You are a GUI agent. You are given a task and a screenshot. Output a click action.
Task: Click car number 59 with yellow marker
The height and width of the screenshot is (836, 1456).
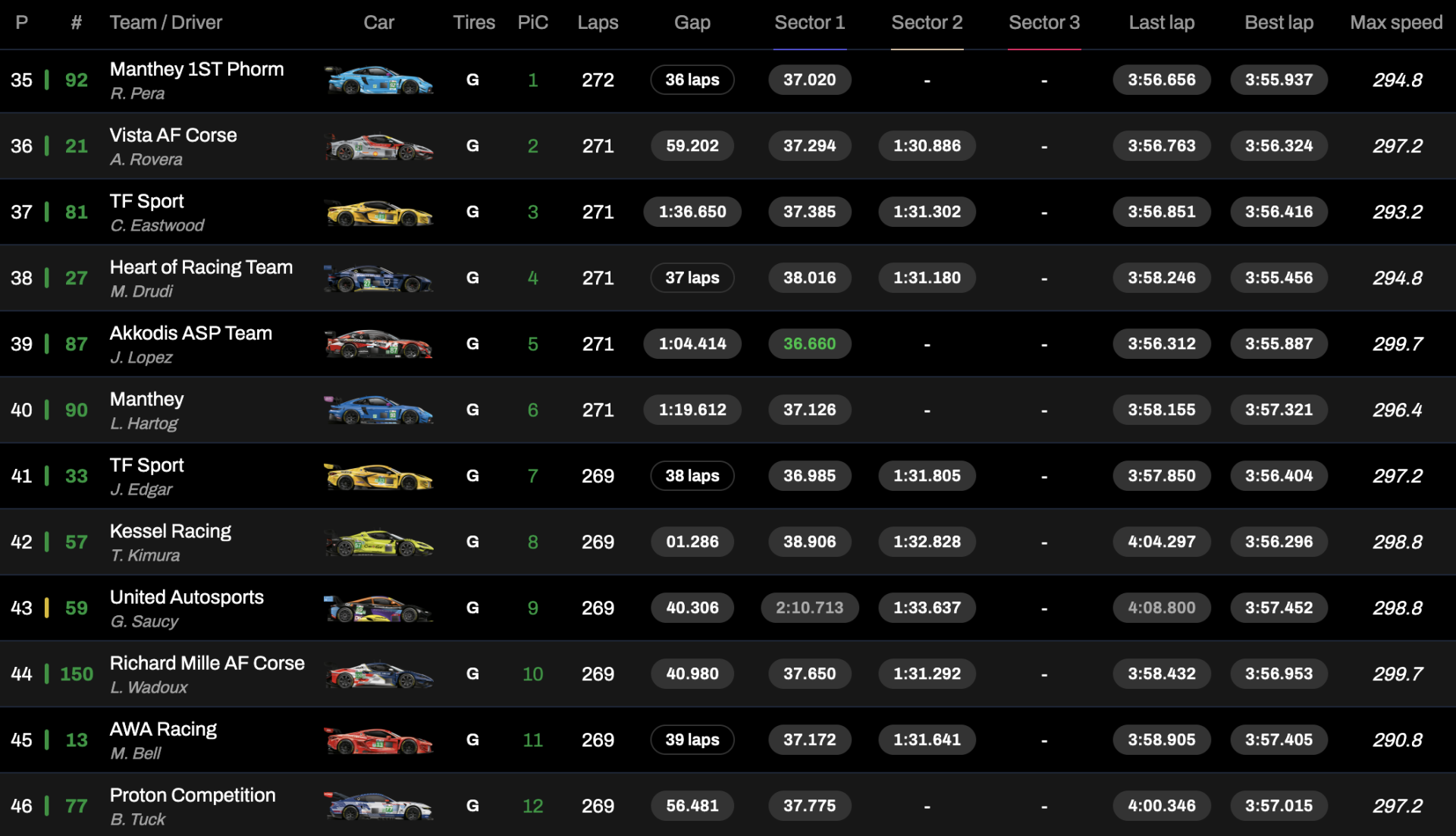(77, 608)
